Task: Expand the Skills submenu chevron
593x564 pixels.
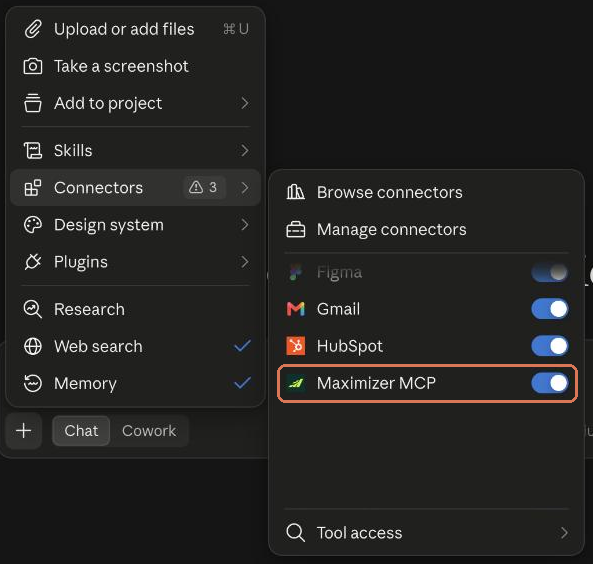Action: coord(245,151)
